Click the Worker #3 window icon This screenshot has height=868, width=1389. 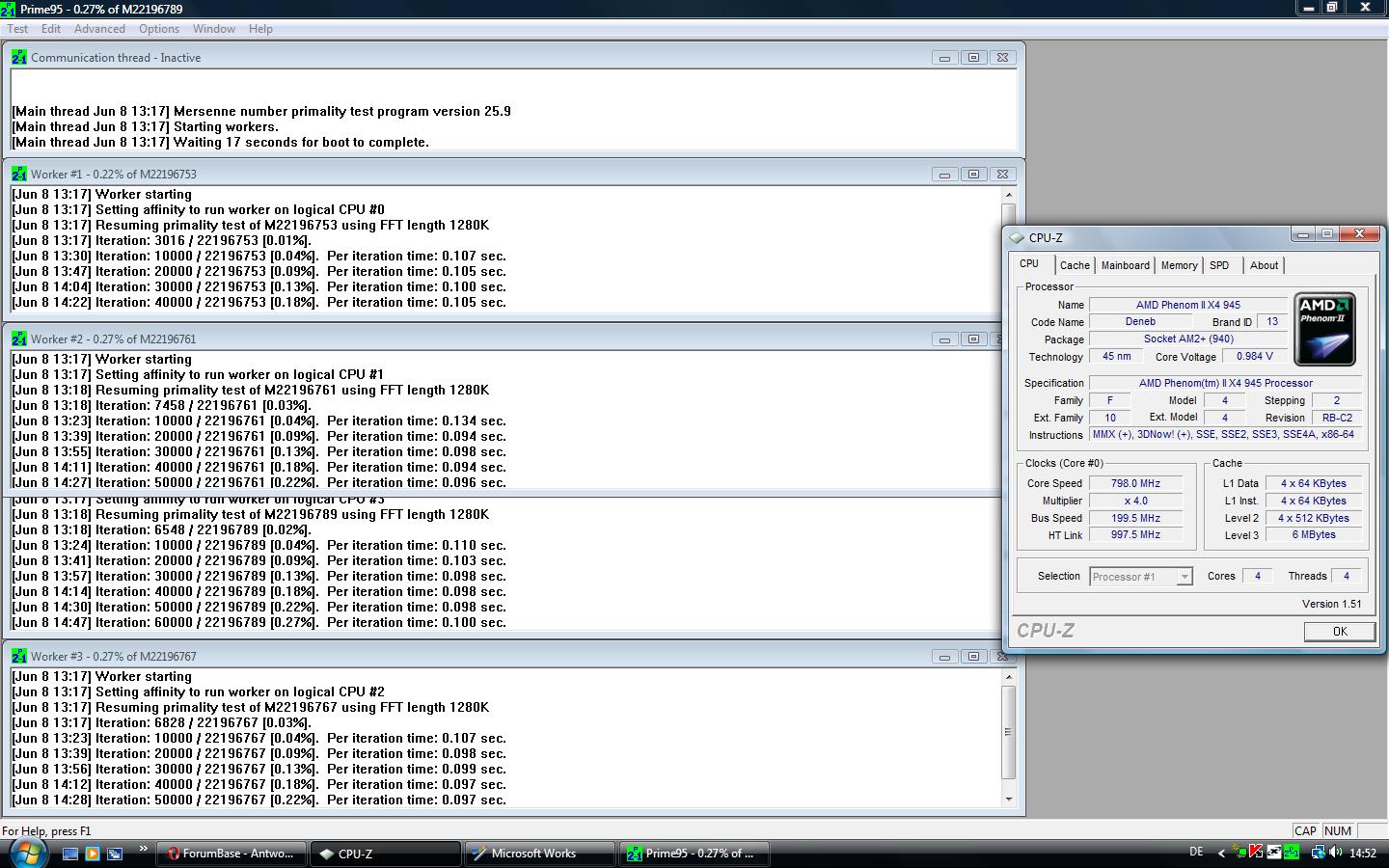pyautogui.click(x=19, y=657)
